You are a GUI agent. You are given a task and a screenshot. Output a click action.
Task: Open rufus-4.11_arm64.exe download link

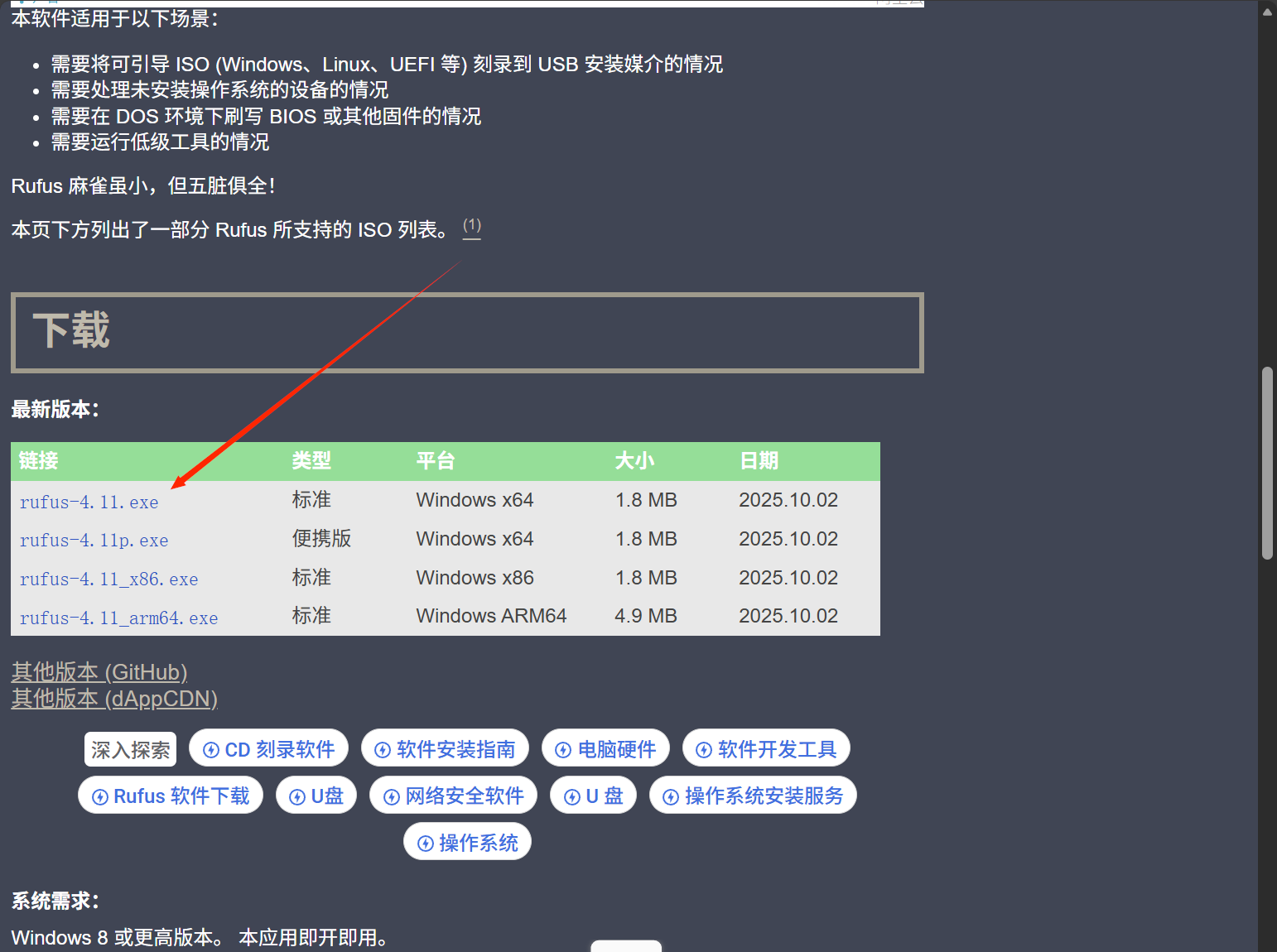click(x=118, y=618)
